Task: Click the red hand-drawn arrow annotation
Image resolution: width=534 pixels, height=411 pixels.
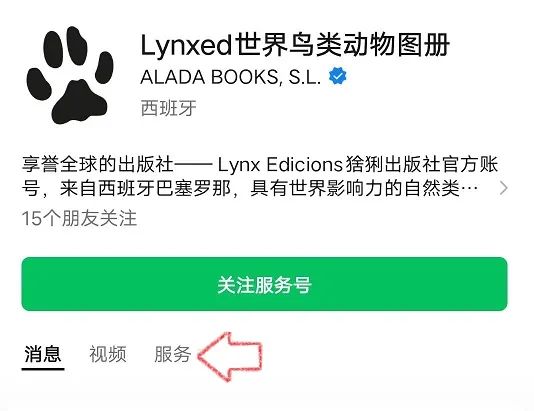Action: click(230, 356)
